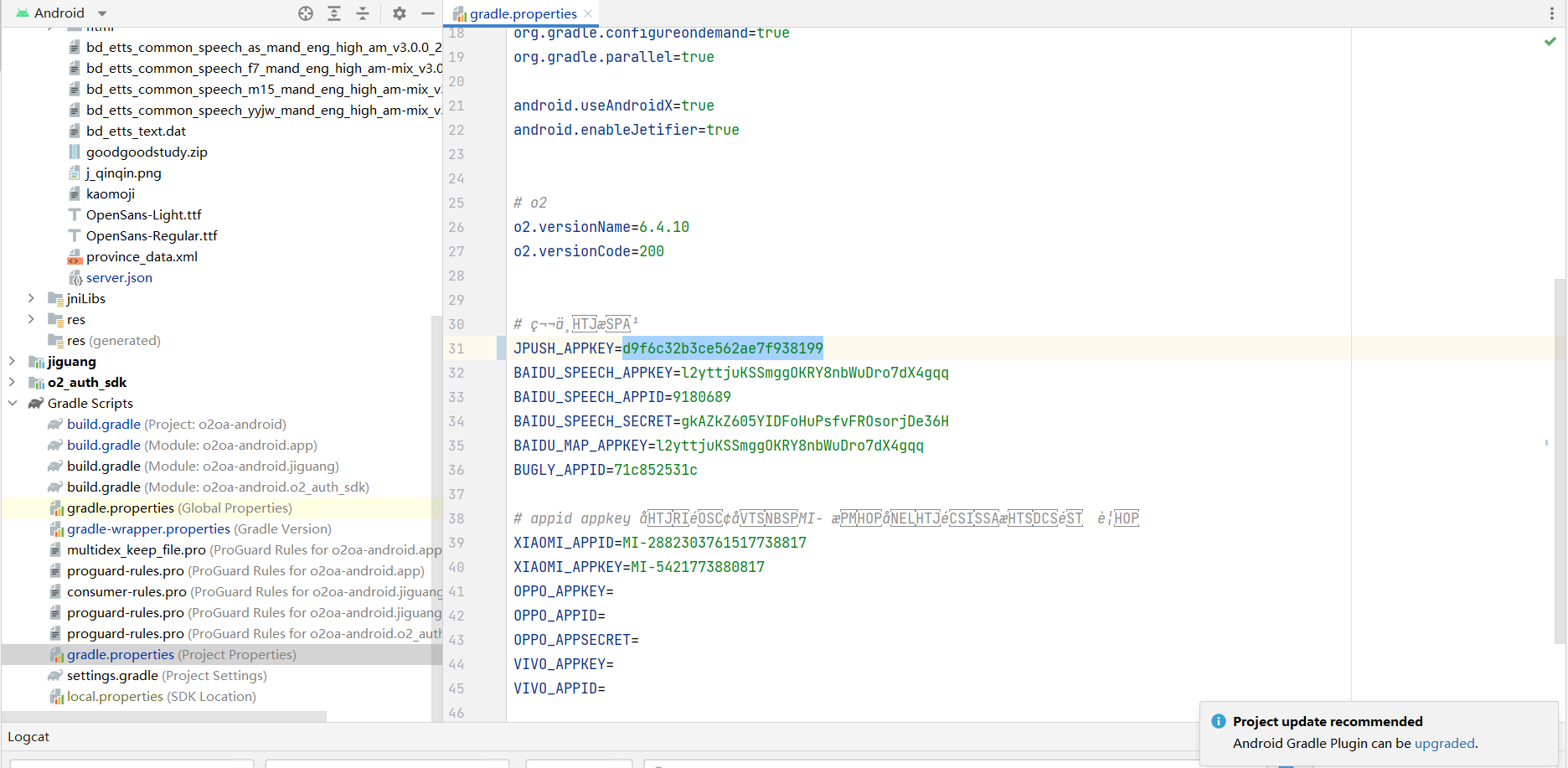
Task: Open gradle-wrapper.properties file
Action: point(148,528)
